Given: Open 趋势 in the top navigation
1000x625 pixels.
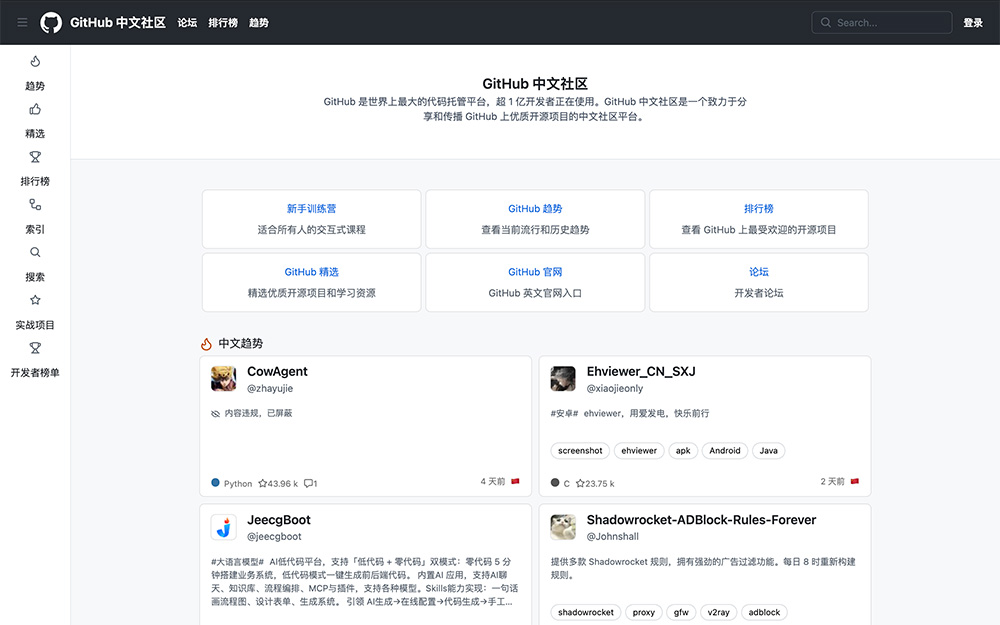Looking at the screenshot, I should coord(259,22).
